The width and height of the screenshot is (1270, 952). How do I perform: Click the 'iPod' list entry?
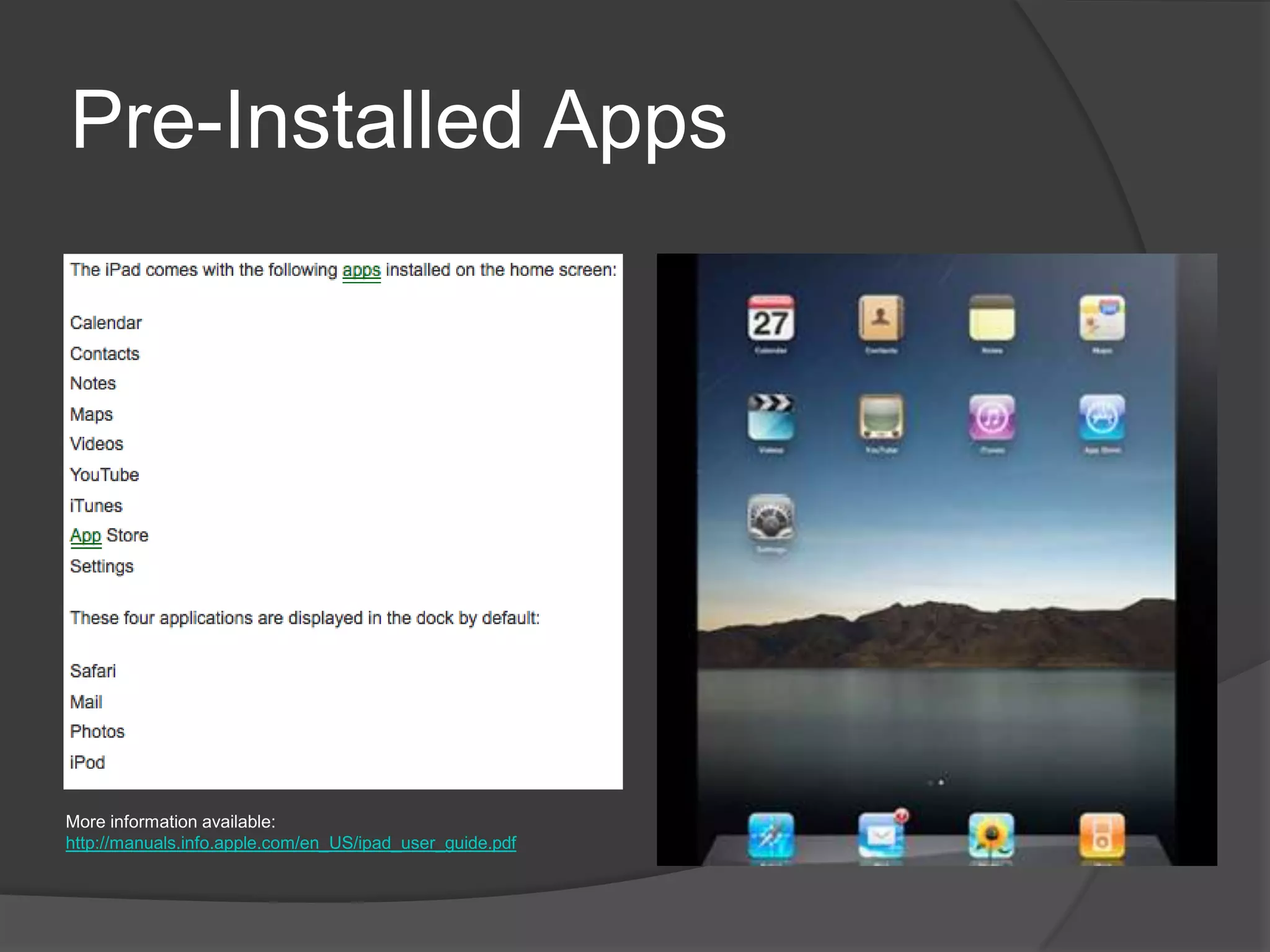tap(87, 762)
